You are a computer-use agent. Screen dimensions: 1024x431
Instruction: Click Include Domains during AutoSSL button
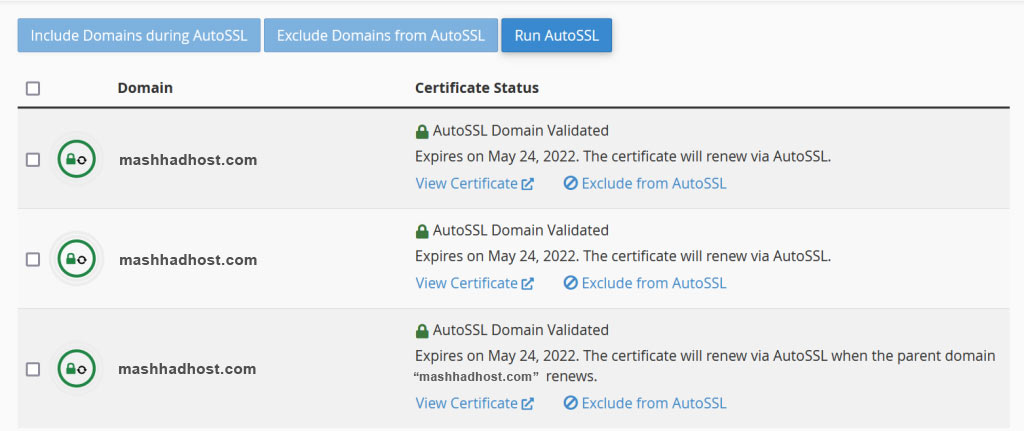139,35
